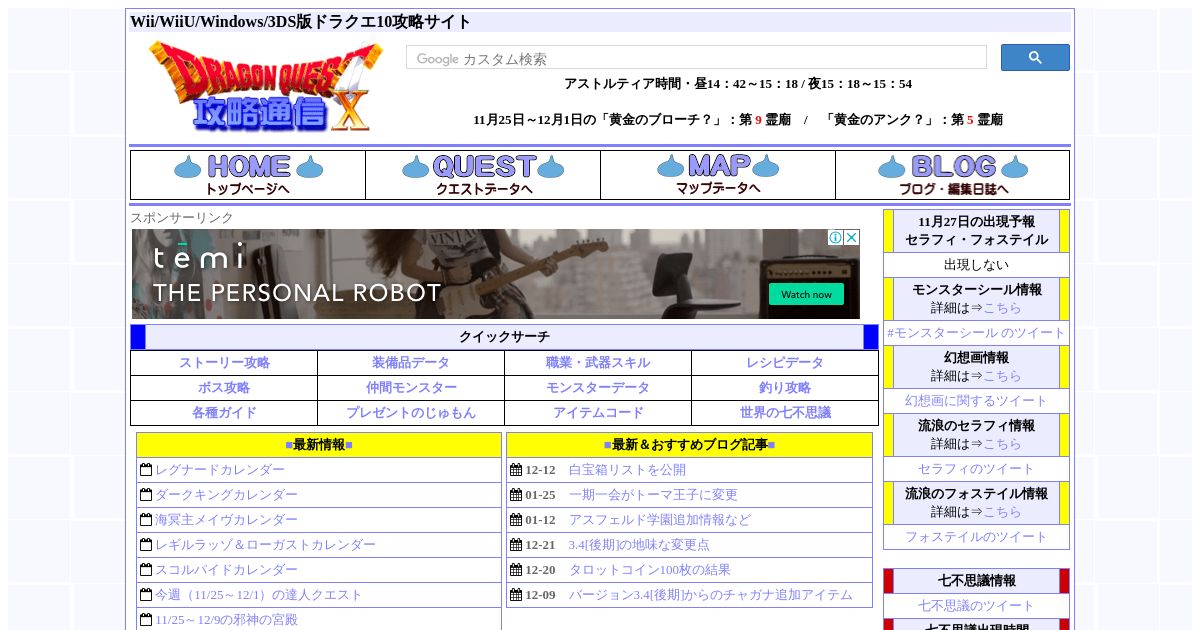Viewport: 1200px width, 630px height.
Task: Open 釣り攻略 link
Action: point(785,388)
